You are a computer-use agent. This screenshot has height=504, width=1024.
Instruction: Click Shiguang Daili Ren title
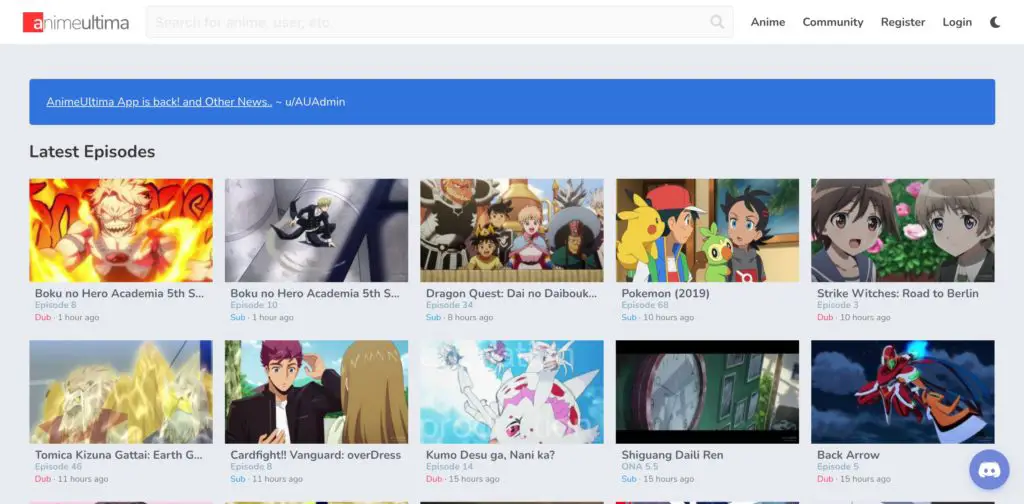coord(672,455)
